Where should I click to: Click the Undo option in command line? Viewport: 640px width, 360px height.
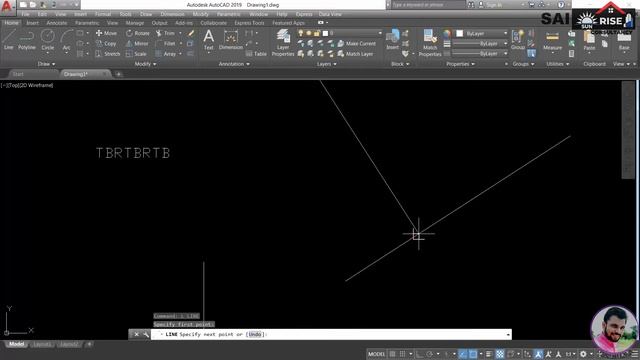coord(255,334)
